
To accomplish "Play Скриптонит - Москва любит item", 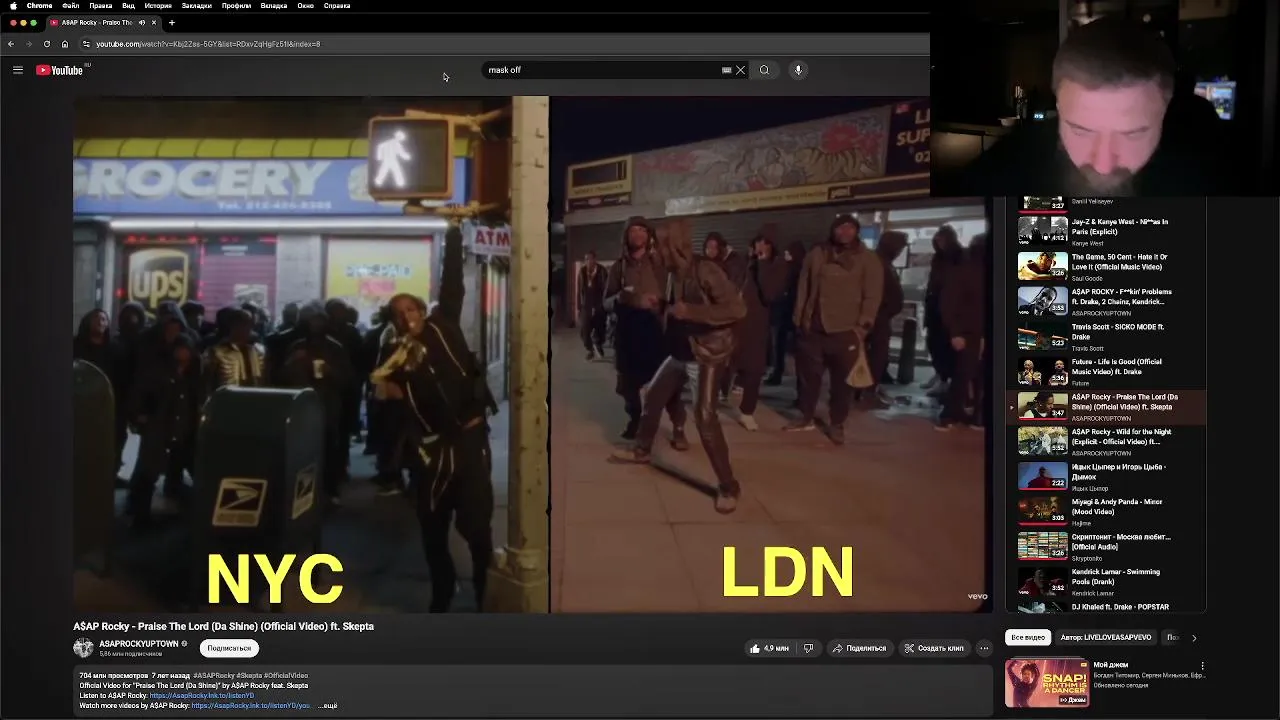I will [1106, 546].
